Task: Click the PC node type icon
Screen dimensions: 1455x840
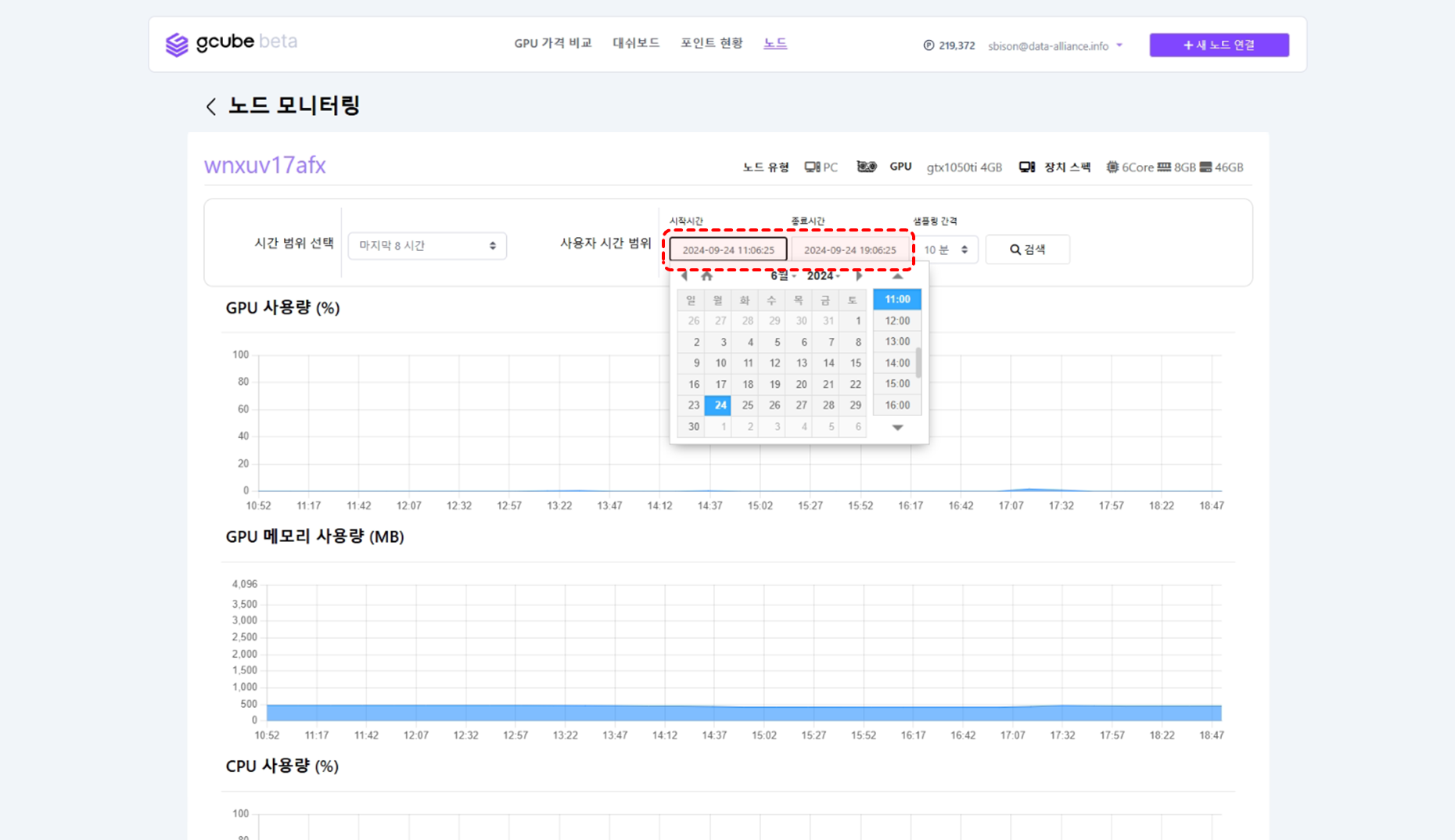Action: point(812,167)
